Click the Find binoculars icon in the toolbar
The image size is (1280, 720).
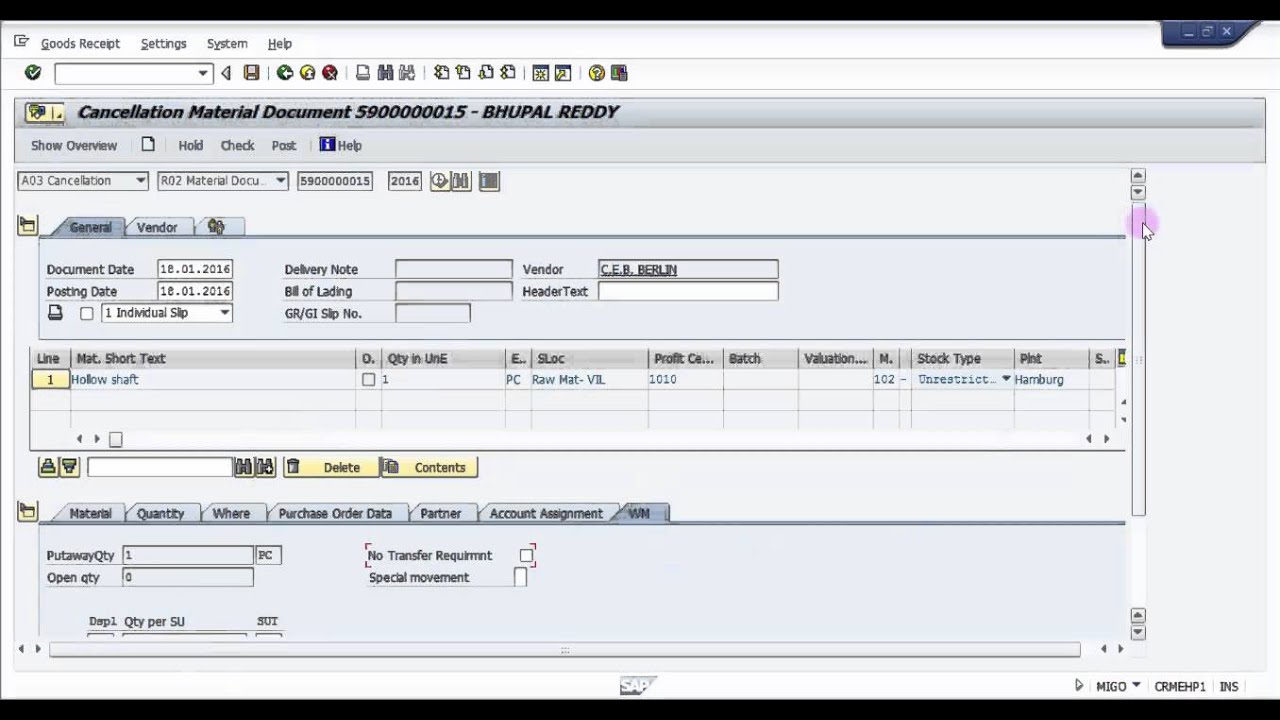click(385, 73)
